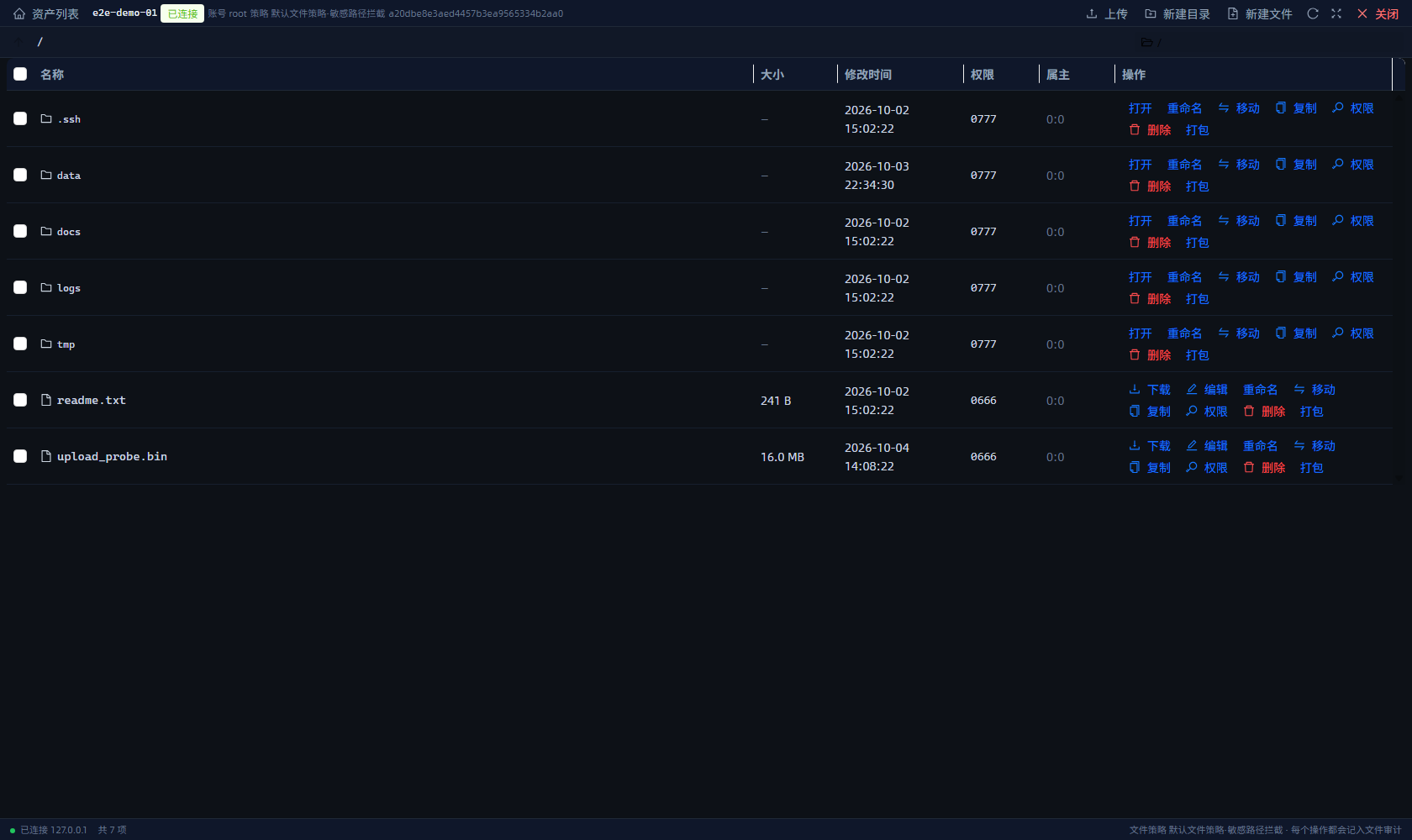Check the data folder checkbox

(20, 175)
